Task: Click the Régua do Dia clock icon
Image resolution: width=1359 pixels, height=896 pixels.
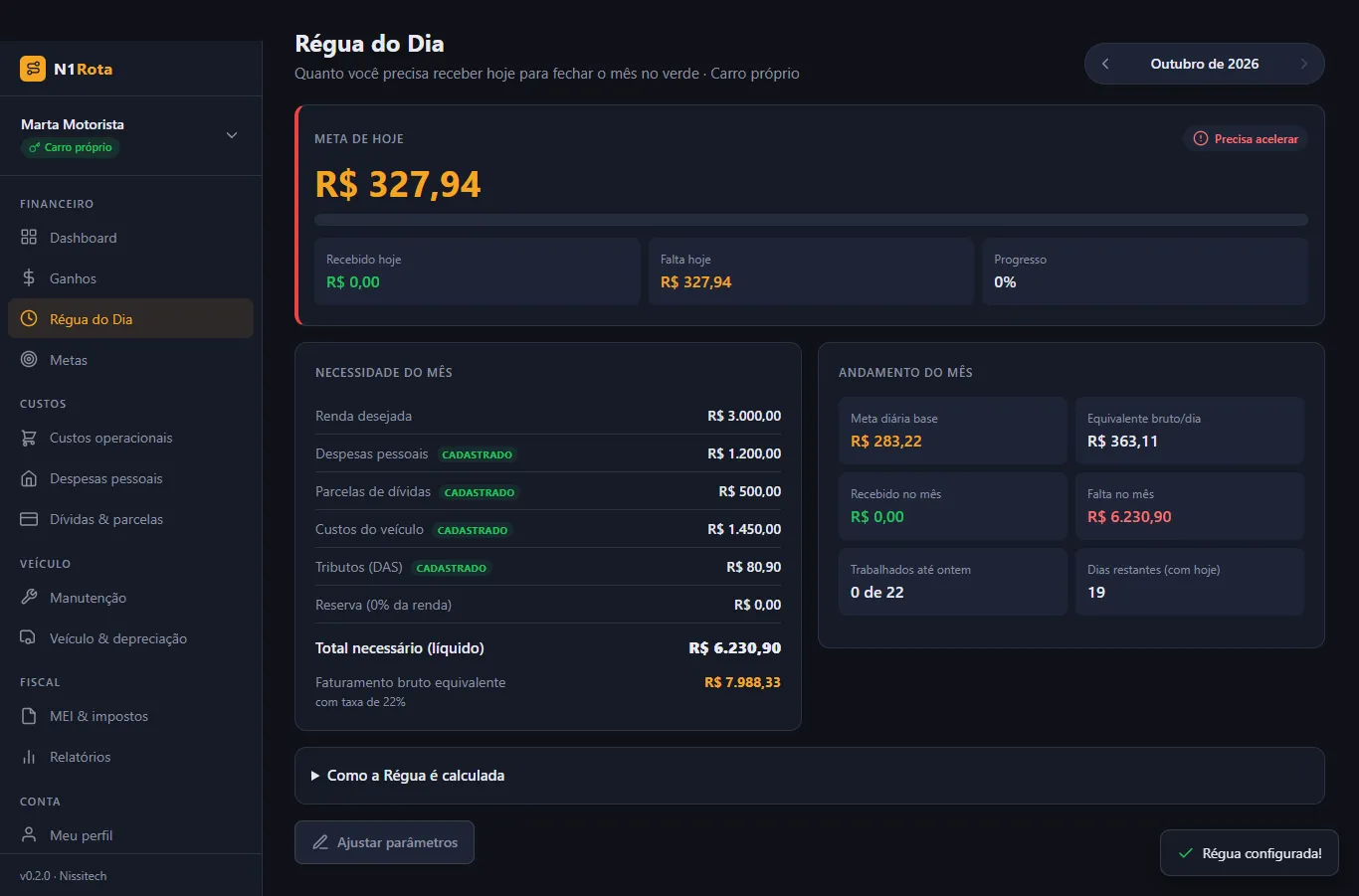Action: click(x=29, y=319)
